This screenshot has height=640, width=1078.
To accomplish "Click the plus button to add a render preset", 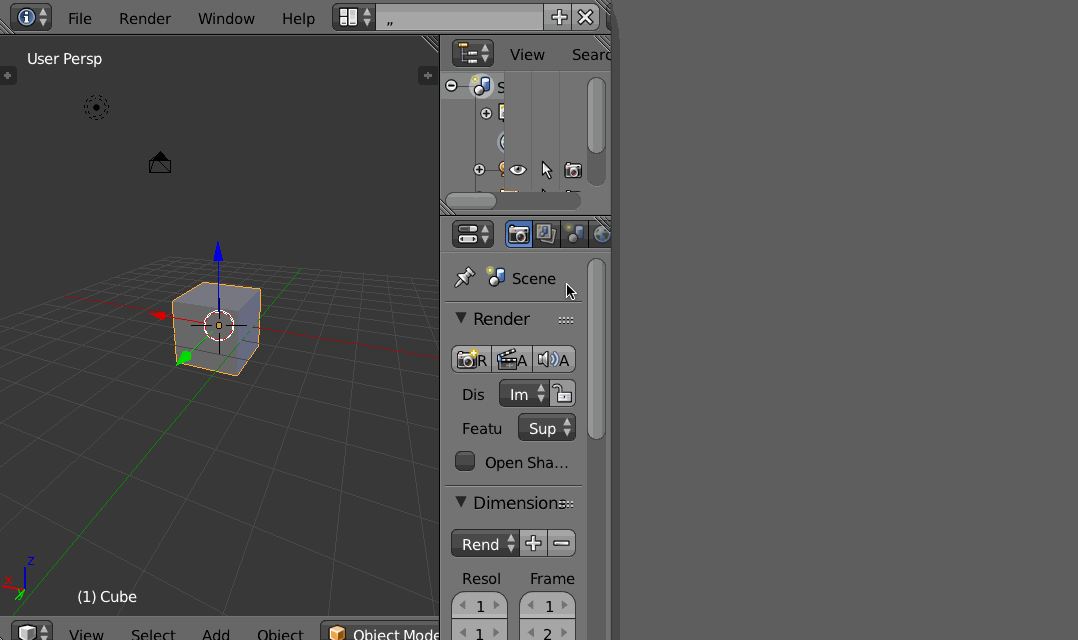I will click(x=533, y=543).
